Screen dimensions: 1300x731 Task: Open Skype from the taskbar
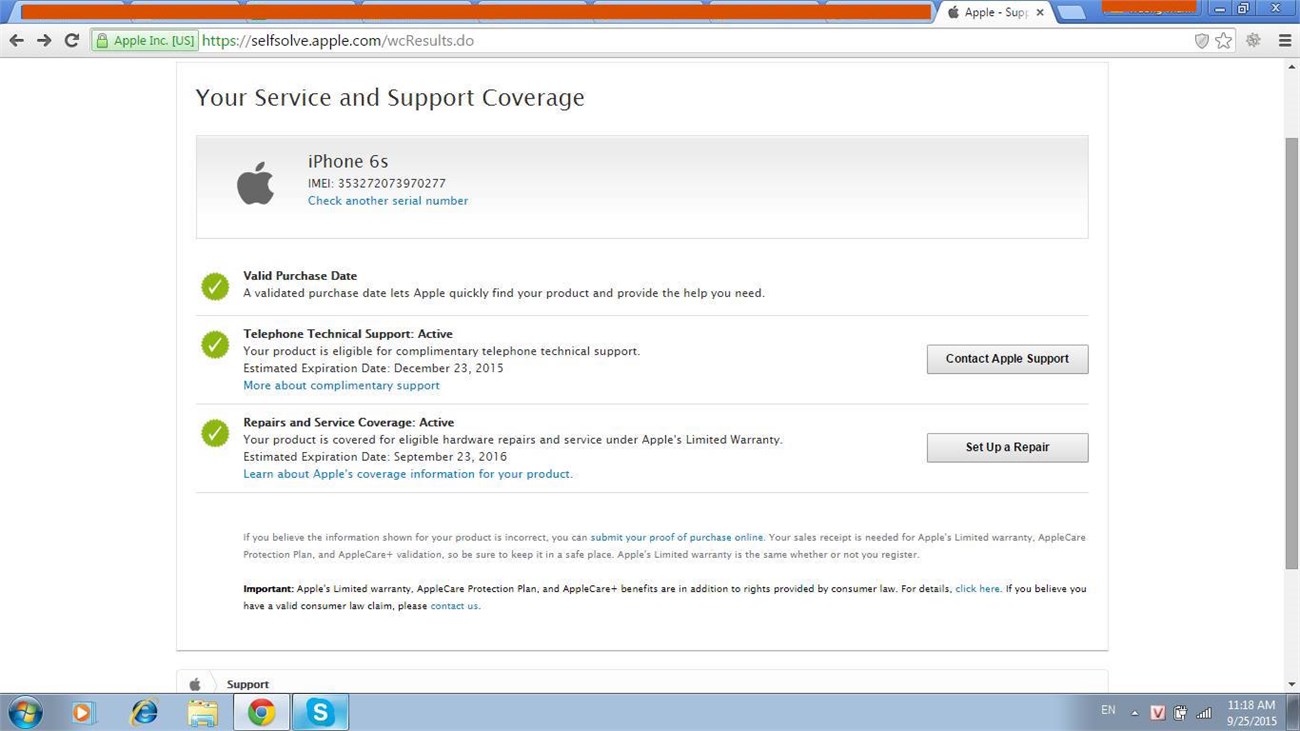[320, 712]
